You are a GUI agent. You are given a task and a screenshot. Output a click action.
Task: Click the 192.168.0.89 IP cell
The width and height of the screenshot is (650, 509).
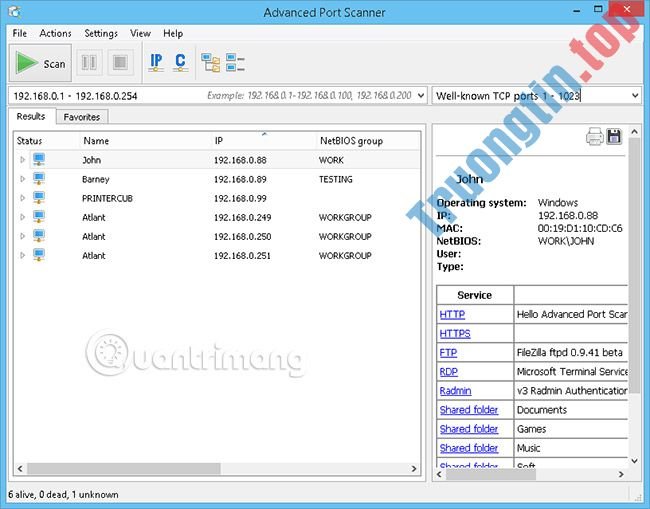tap(240, 179)
